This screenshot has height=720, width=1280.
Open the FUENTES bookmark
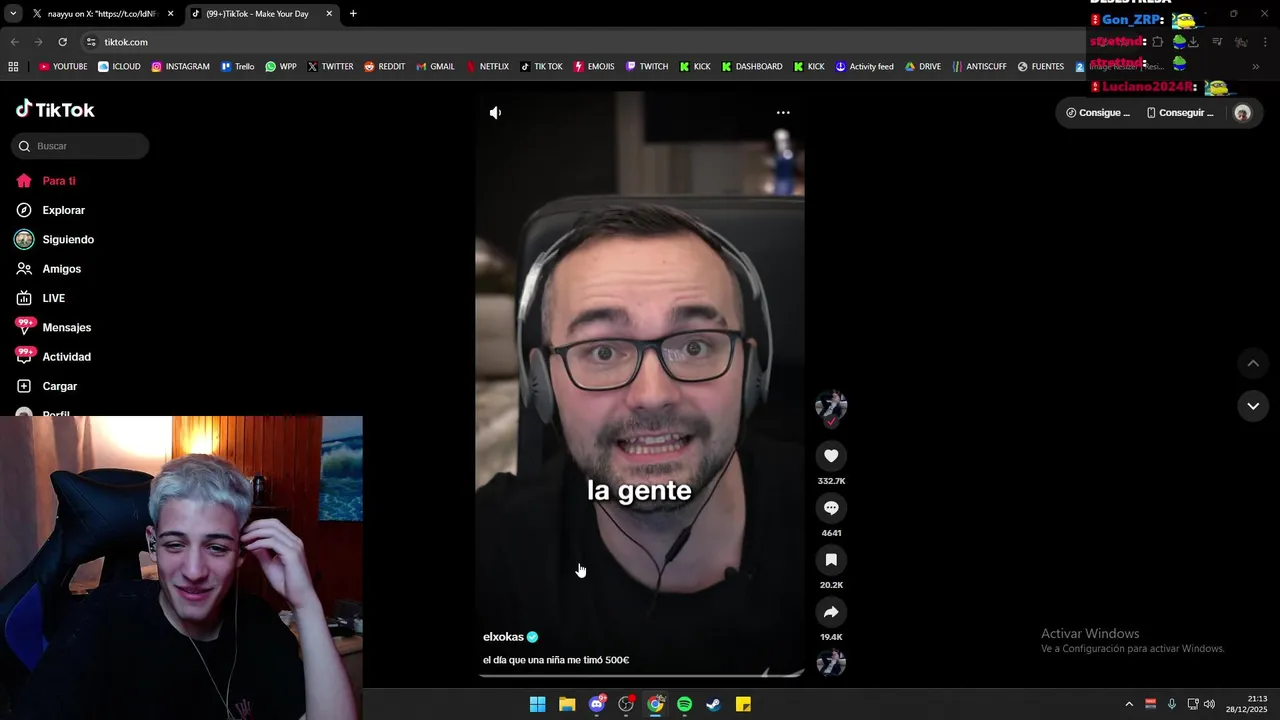tap(1040, 67)
